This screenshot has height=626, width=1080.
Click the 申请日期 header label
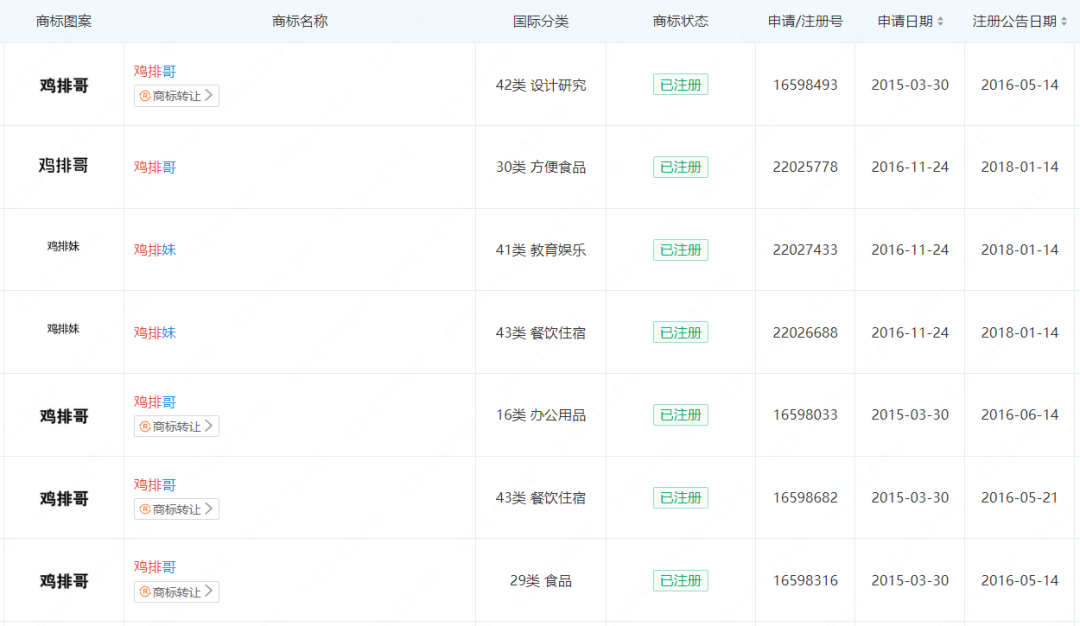click(x=905, y=21)
